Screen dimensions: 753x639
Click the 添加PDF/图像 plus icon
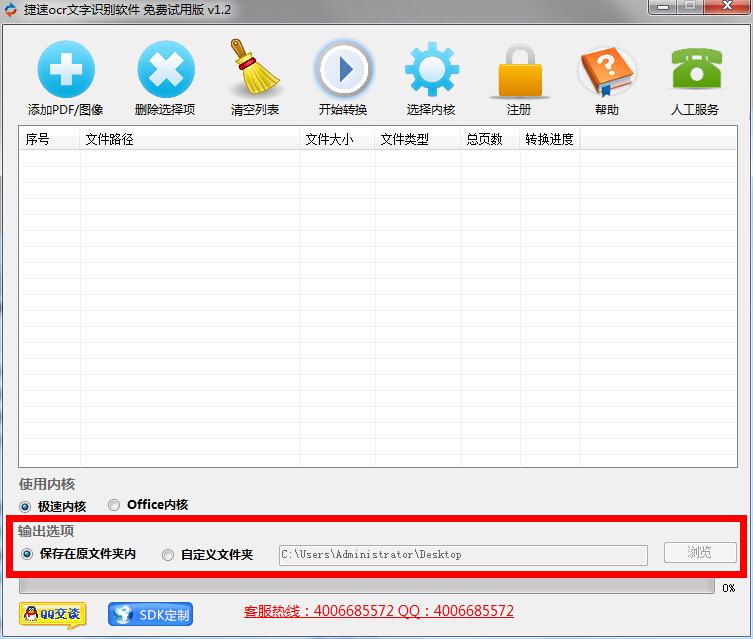click(66, 69)
